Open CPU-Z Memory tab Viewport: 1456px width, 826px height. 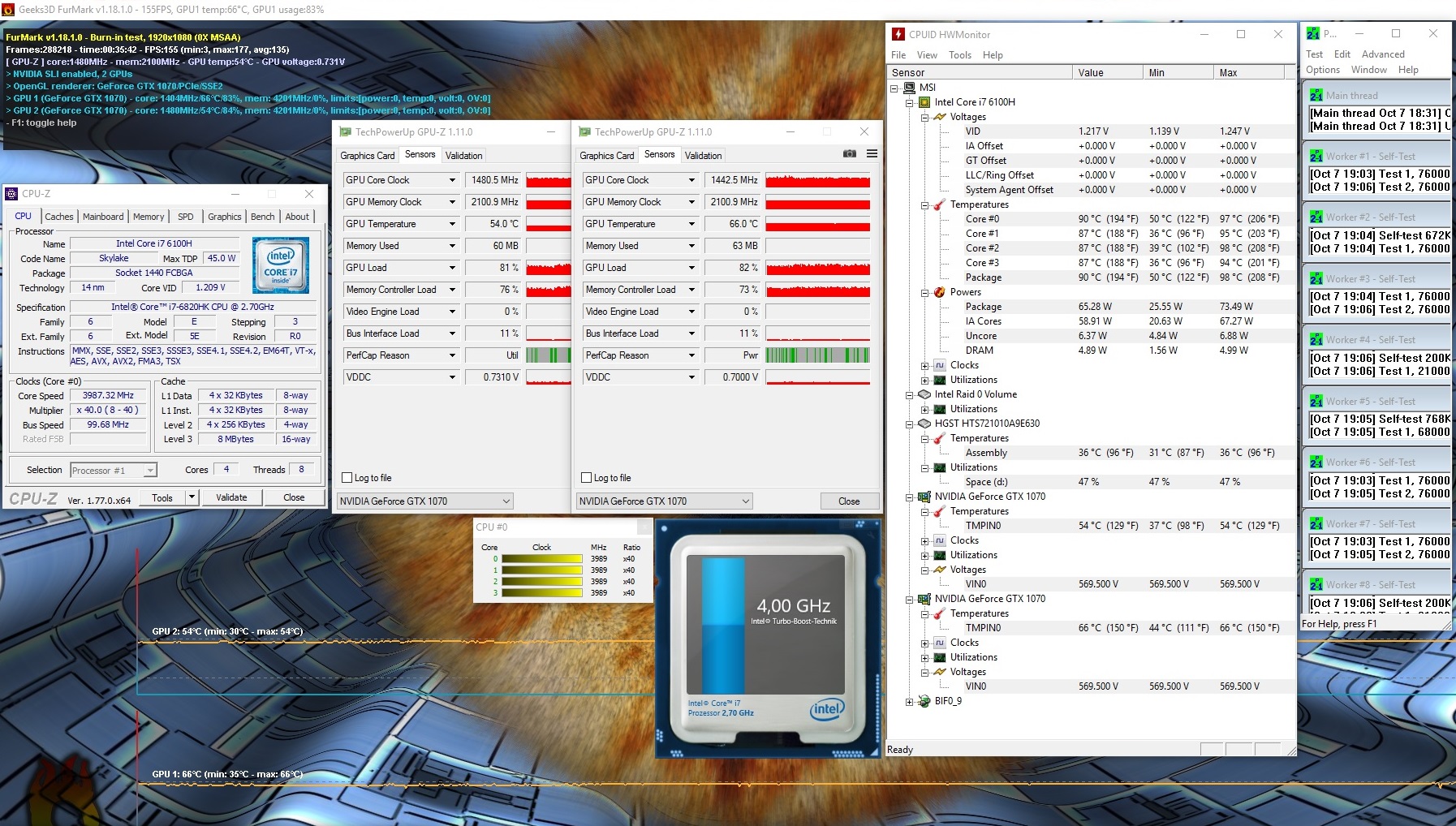[x=149, y=217]
